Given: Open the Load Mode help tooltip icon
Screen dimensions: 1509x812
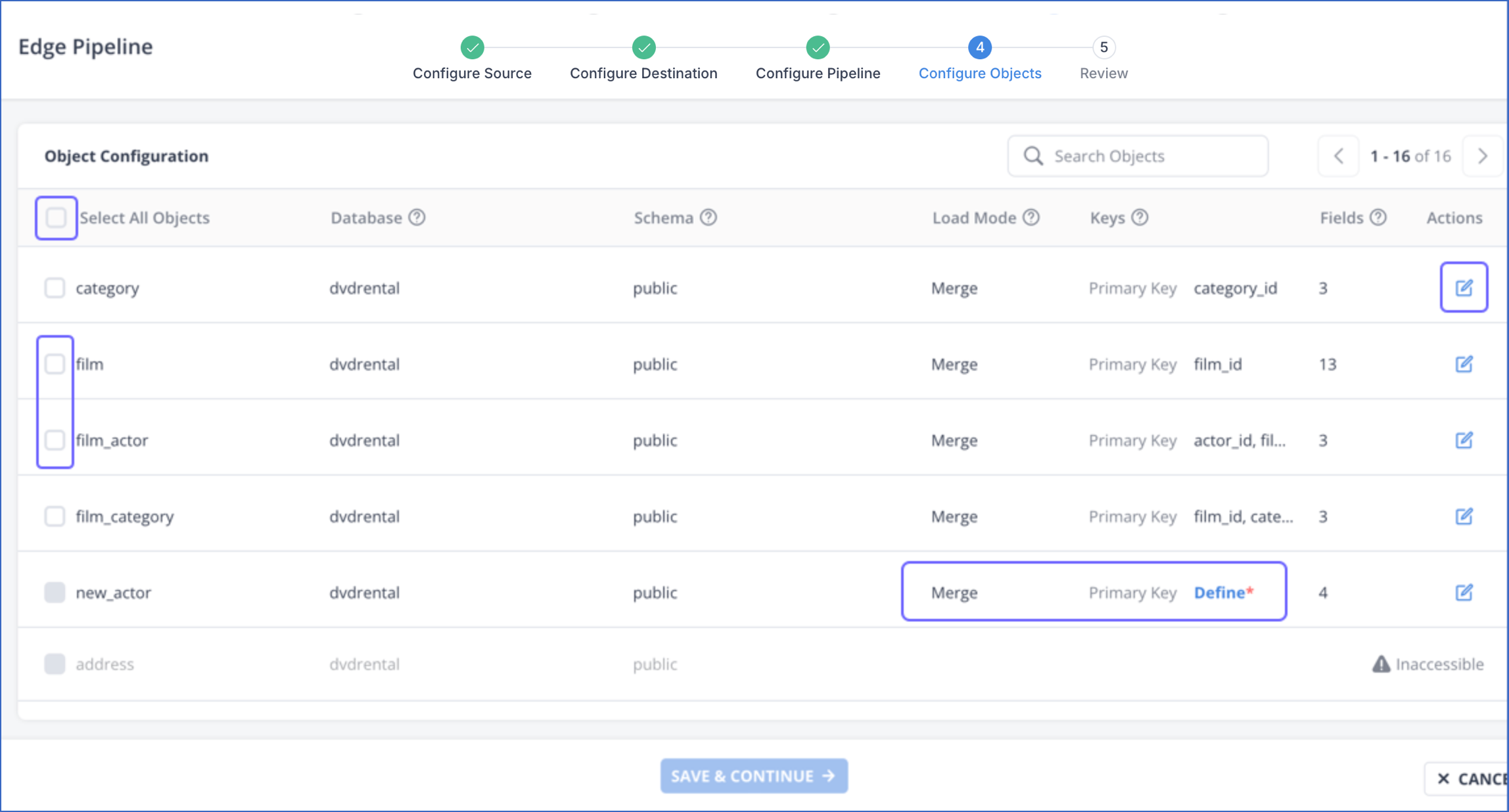Looking at the screenshot, I should point(1031,217).
